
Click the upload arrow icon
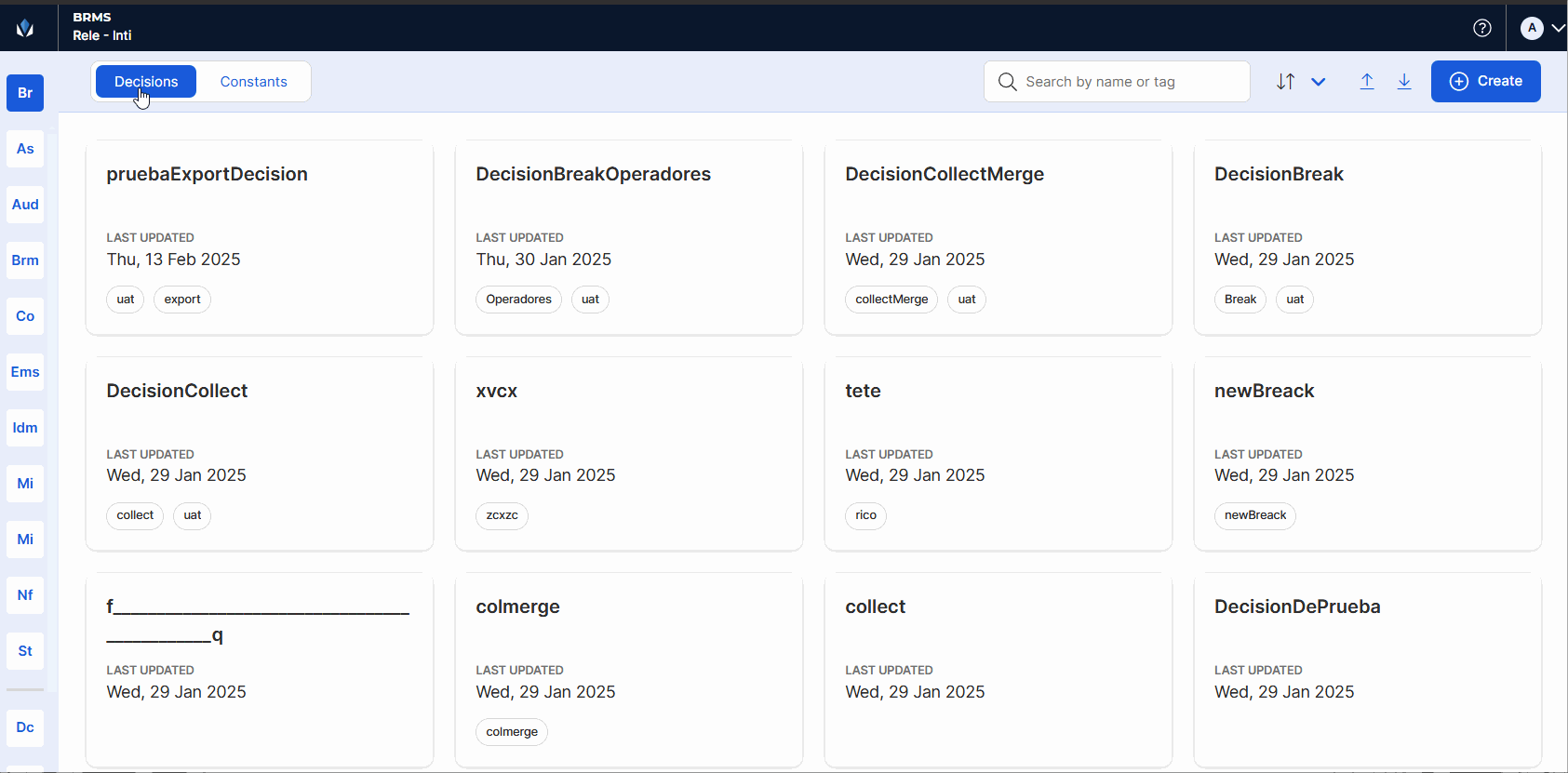tap(1367, 82)
